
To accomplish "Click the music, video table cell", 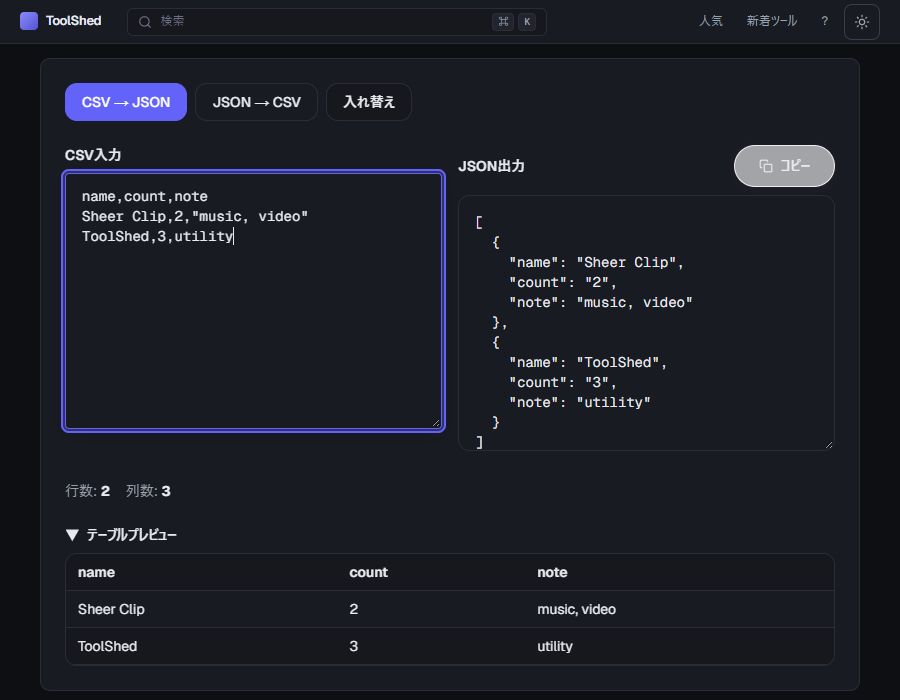I will pos(576,609).
